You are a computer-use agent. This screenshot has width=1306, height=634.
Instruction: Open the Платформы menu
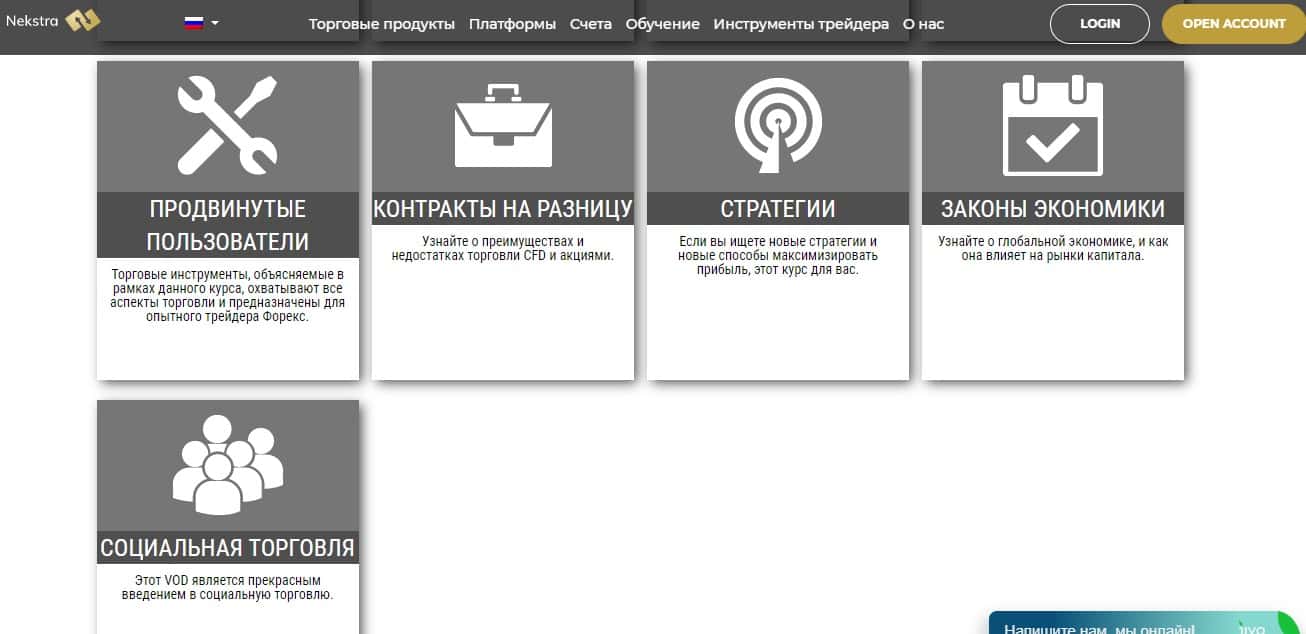tap(512, 24)
